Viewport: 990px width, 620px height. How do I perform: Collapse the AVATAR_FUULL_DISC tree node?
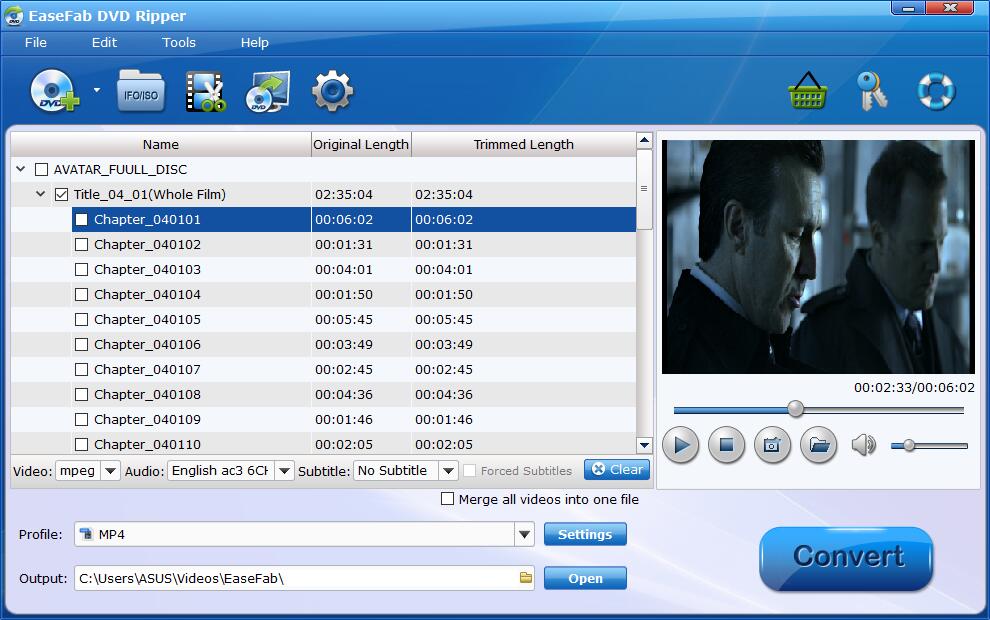tap(20, 169)
